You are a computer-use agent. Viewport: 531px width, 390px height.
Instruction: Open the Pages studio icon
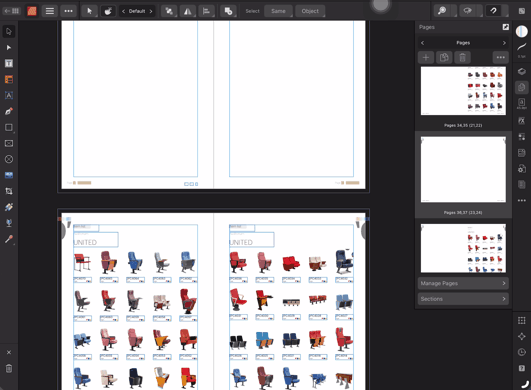click(522, 87)
